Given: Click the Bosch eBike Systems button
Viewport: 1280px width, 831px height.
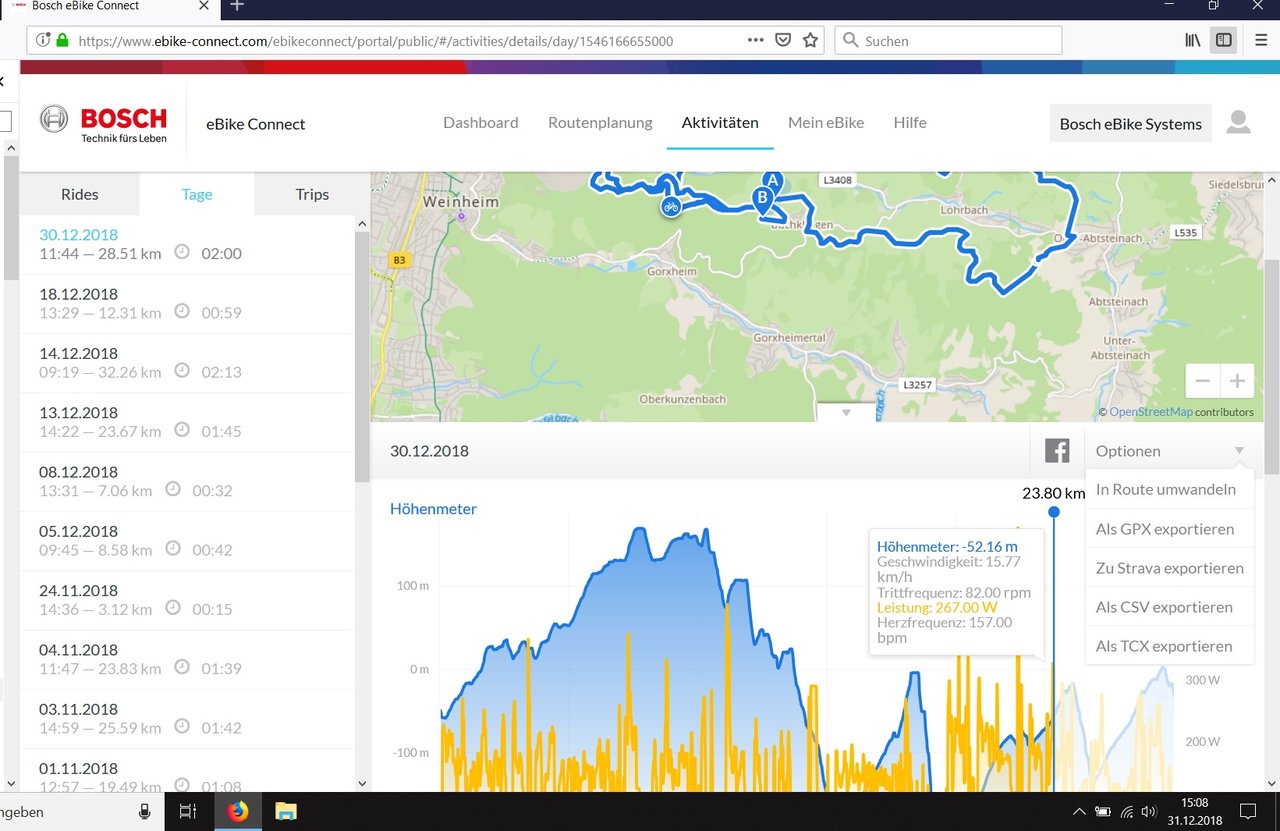Looking at the screenshot, I should click(1130, 124).
